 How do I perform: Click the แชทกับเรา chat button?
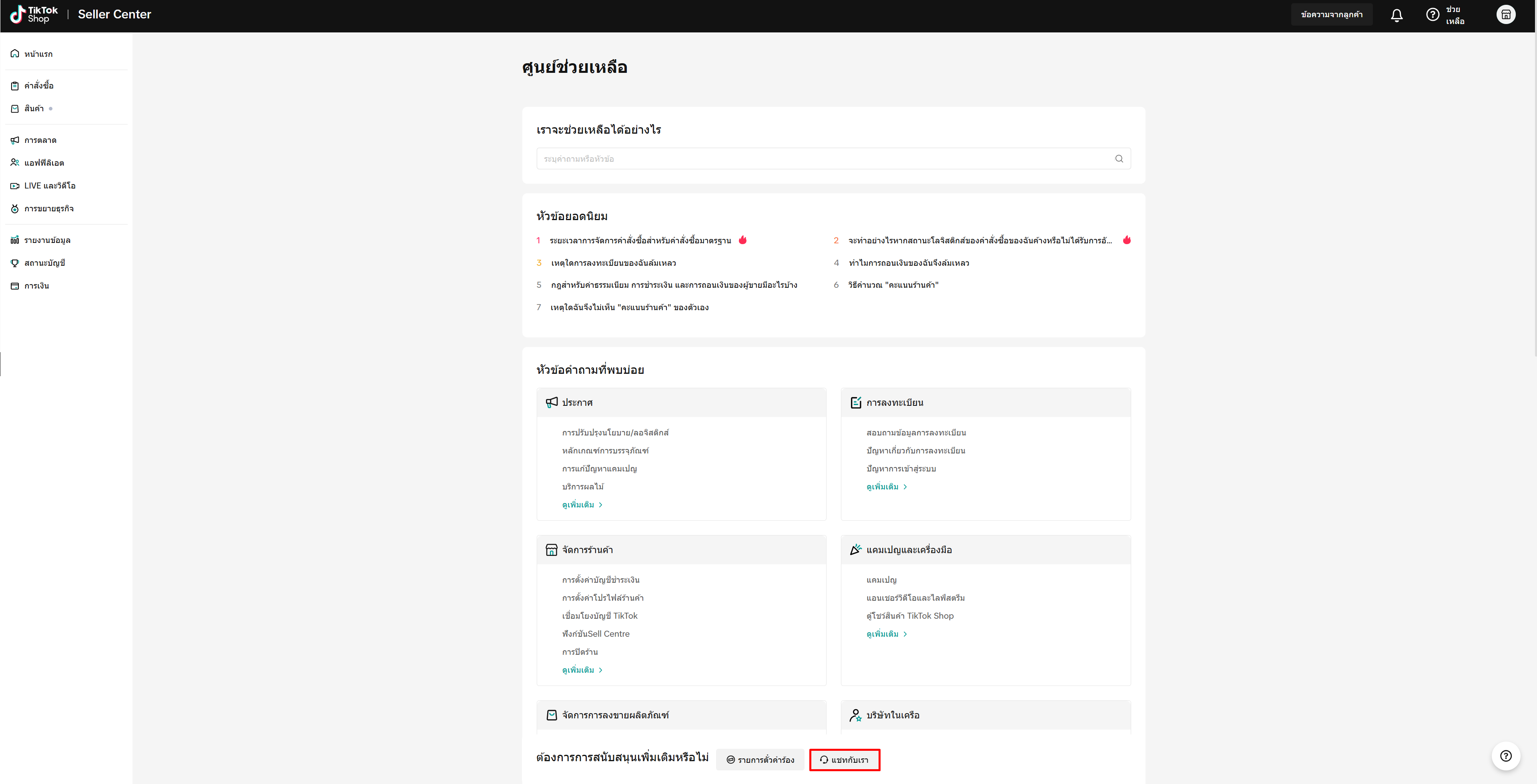coord(844,760)
